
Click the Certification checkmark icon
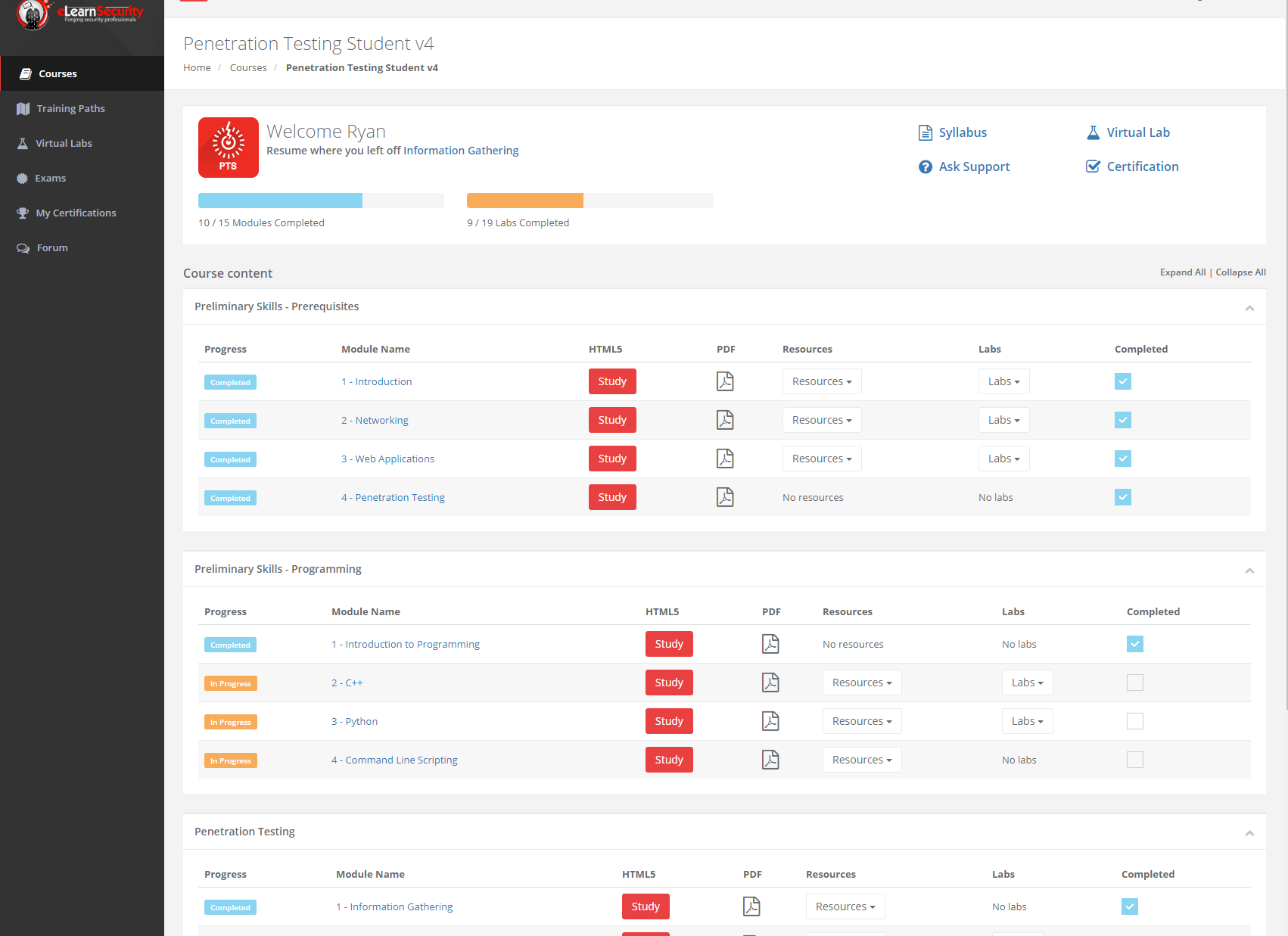pyautogui.click(x=1093, y=166)
